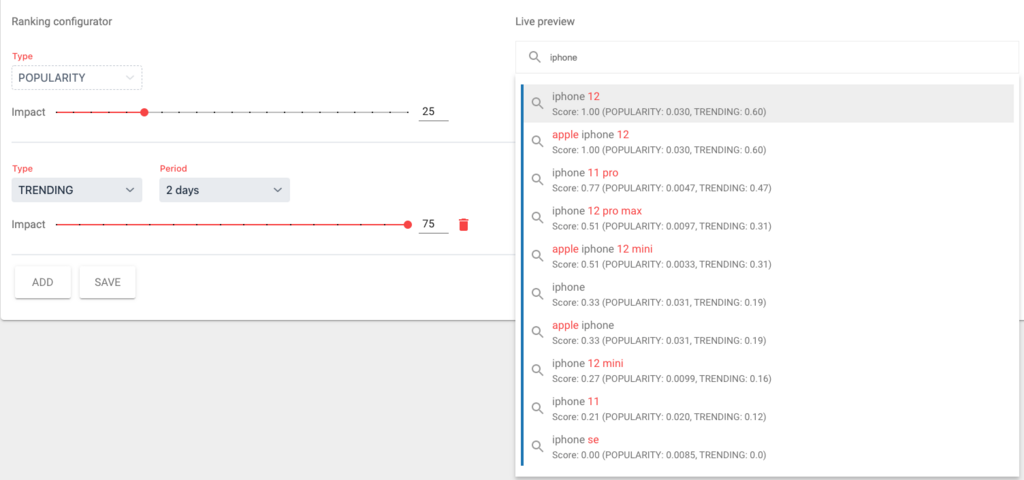Click the SAVE button
1024x480 pixels.
click(108, 282)
